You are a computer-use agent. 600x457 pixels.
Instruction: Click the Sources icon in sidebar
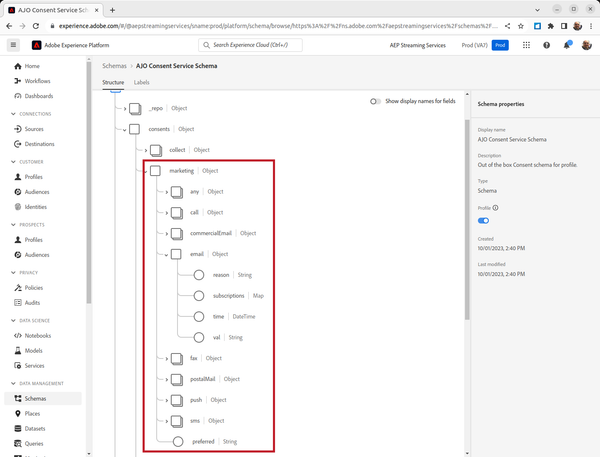[x=18, y=129]
